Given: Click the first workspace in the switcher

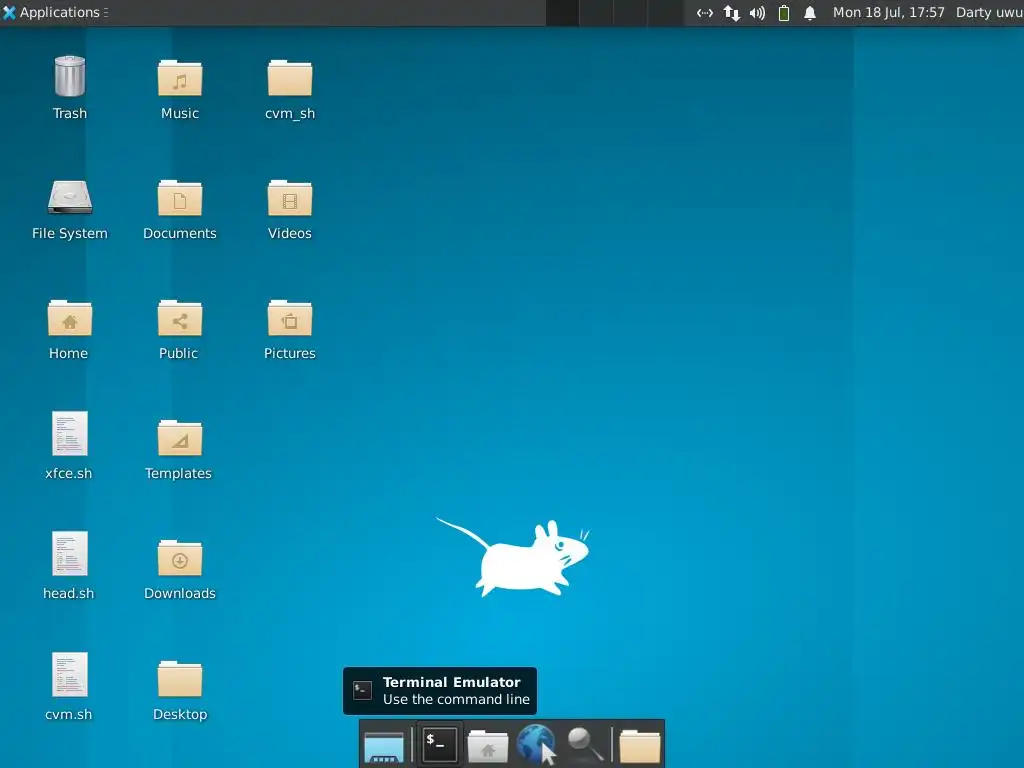Looking at the screenshot, I should click(x=562, y=13).
